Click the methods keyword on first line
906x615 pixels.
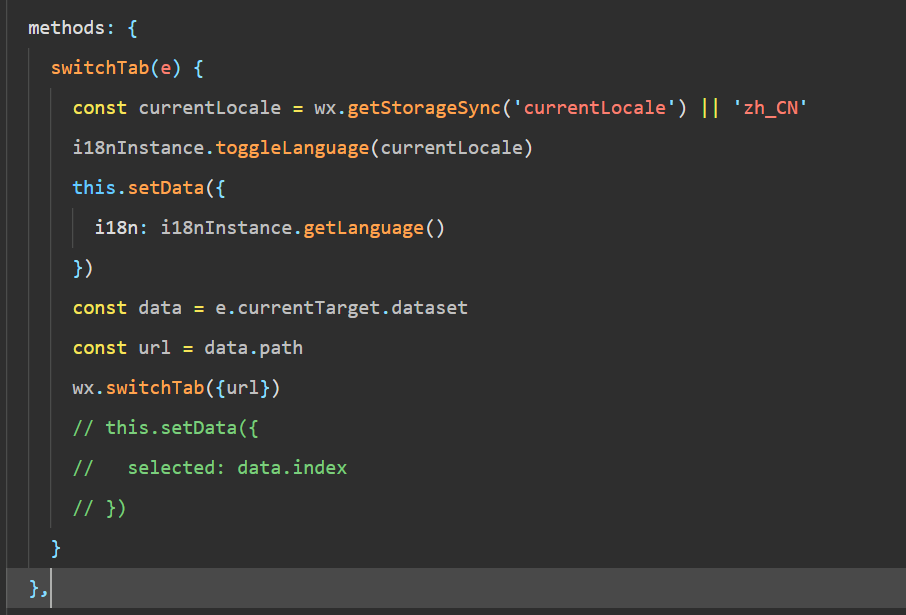66,28
